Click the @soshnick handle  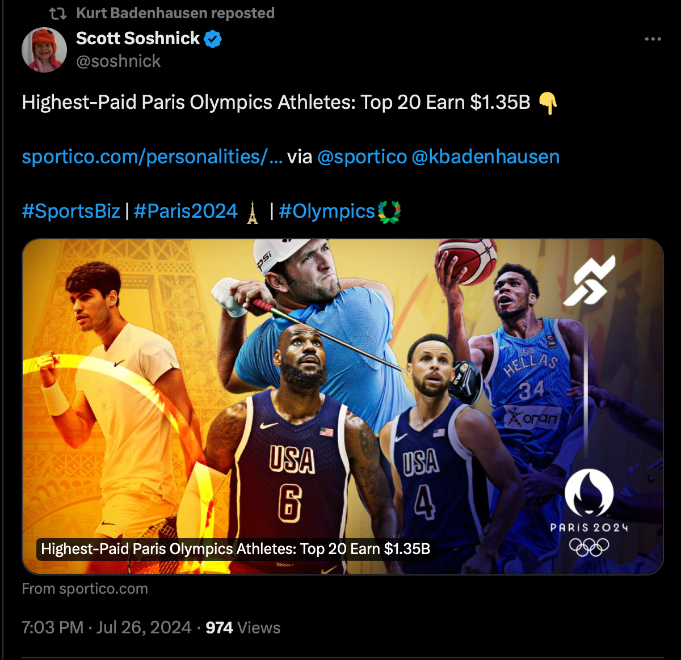pyautogui.click(x=118, y=61)
